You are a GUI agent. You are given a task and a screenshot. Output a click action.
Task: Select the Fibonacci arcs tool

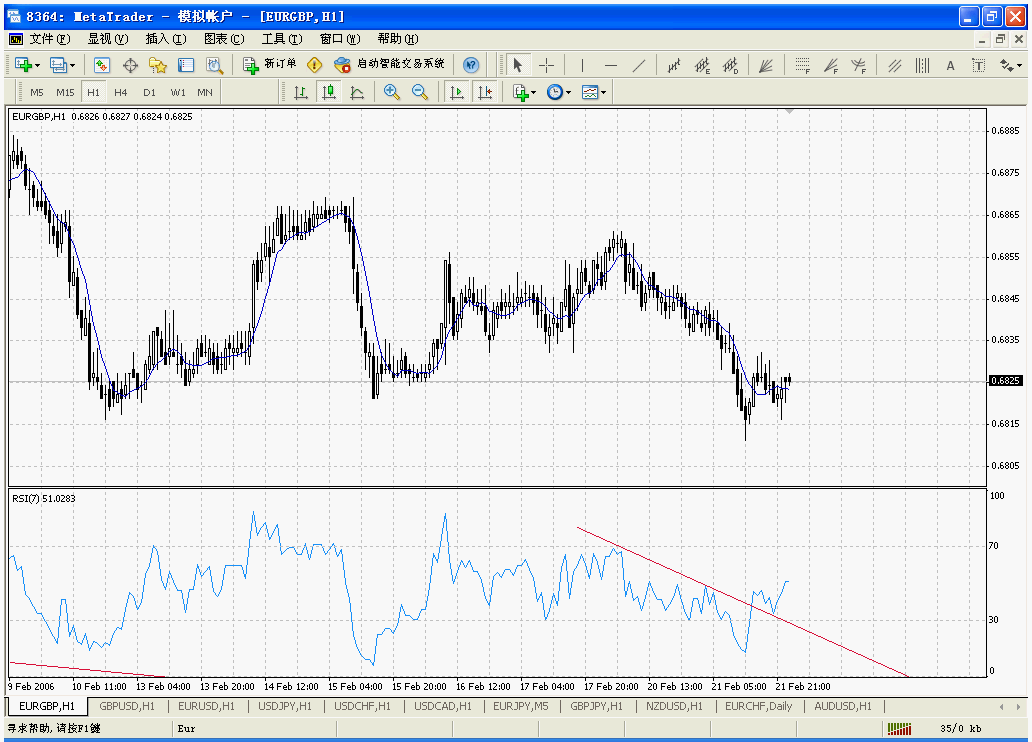(x=858, y=65)
